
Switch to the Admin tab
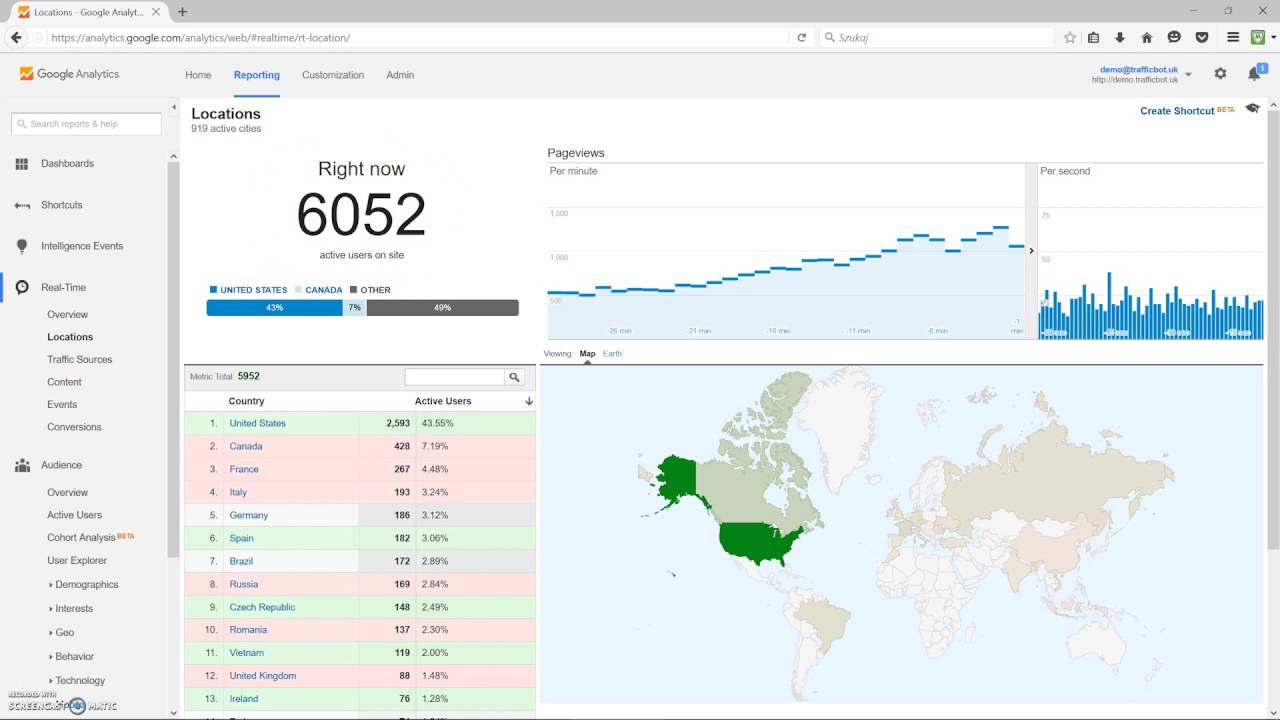coord(400,74)
